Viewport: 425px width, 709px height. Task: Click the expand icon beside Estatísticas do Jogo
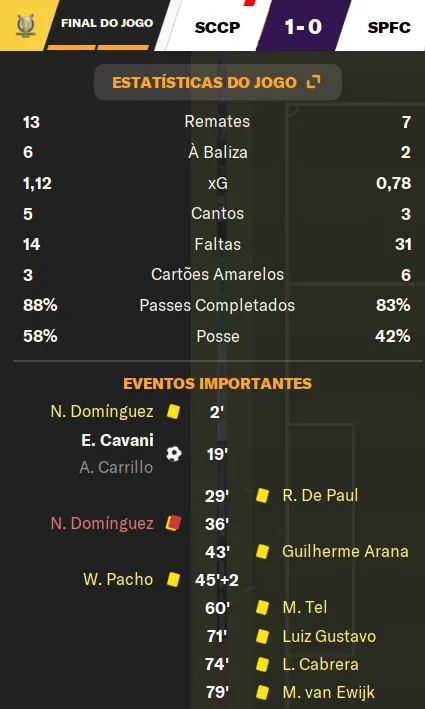(x=313, y=82)
